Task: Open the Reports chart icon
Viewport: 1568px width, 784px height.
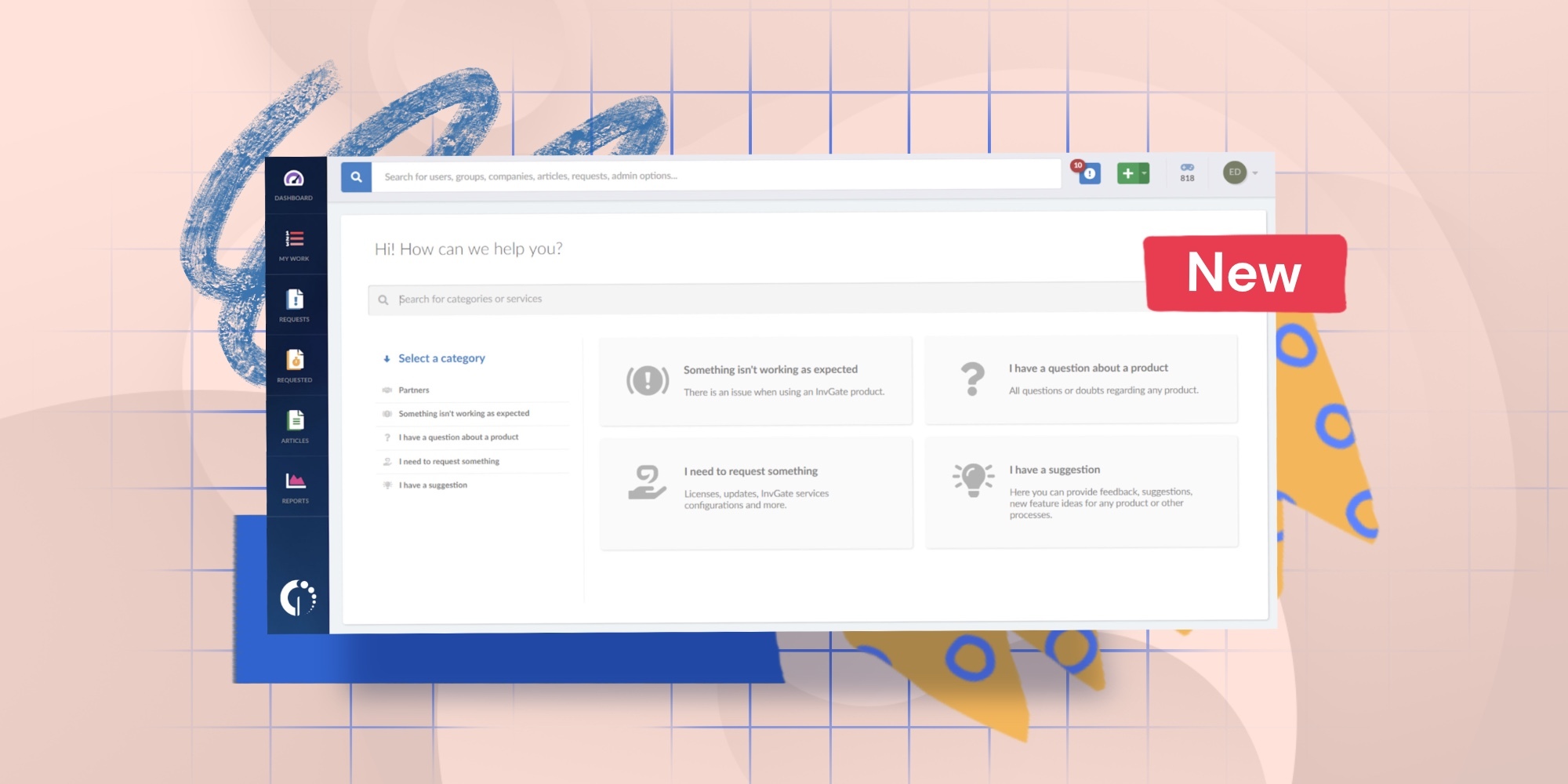Action: [x=296, y=487]
